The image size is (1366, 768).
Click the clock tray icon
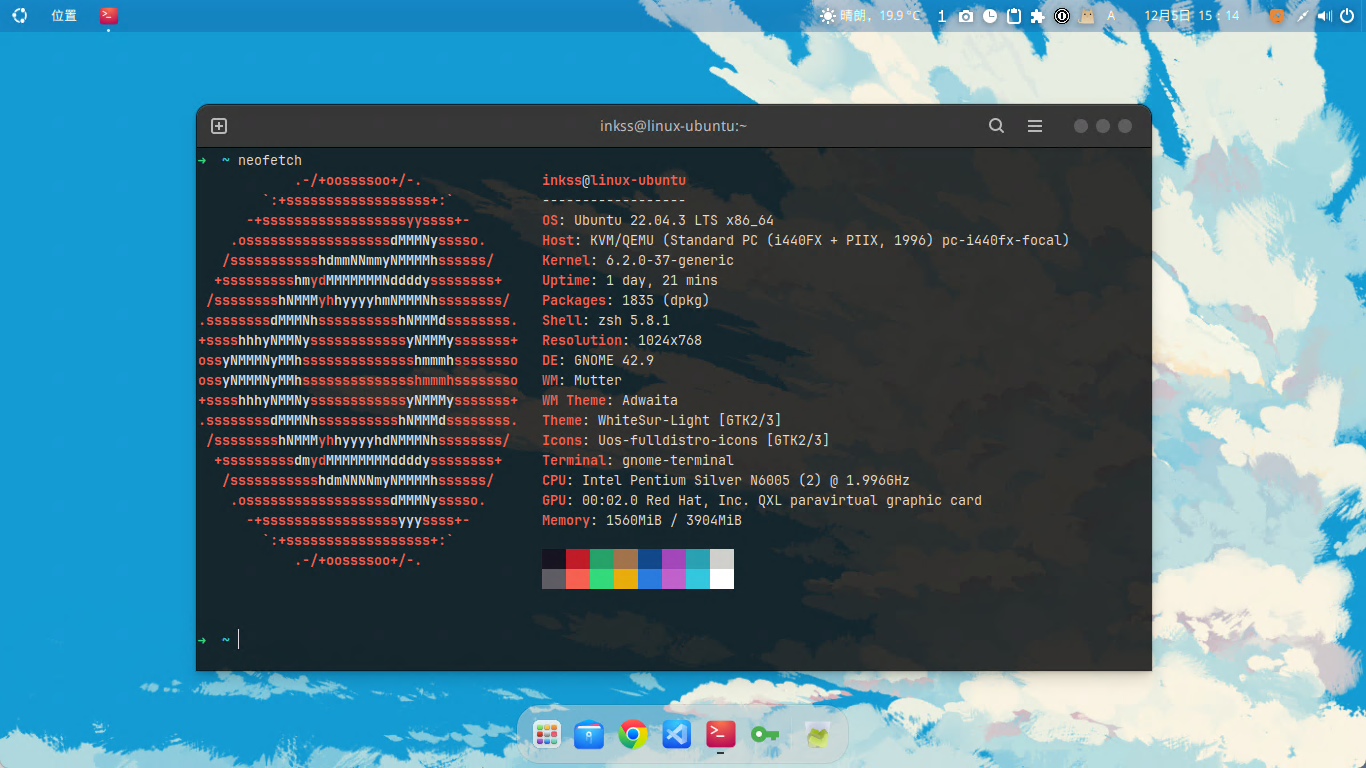tap(990, 16)
